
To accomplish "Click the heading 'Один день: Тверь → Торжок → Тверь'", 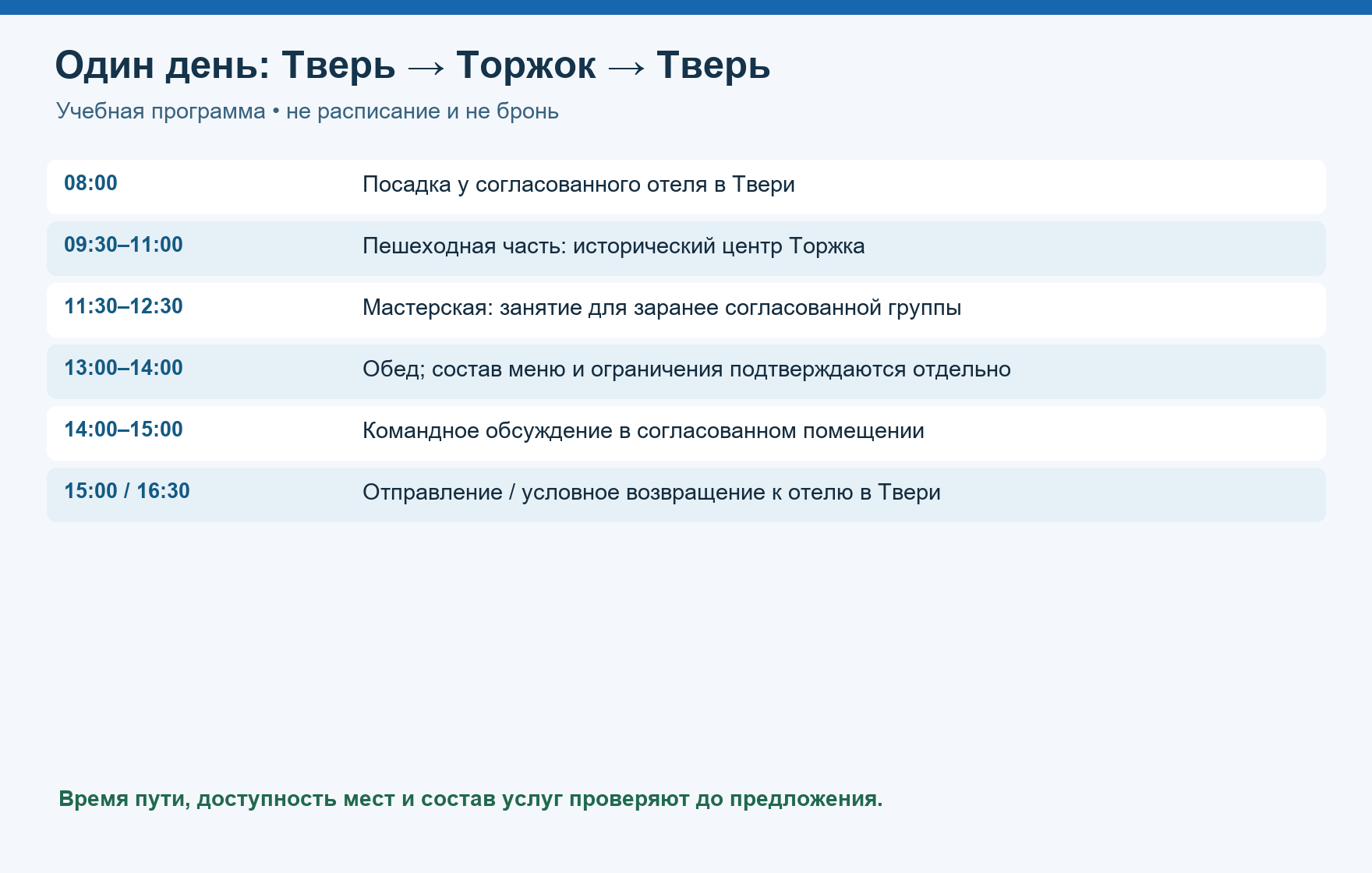I will pos(412,65).
